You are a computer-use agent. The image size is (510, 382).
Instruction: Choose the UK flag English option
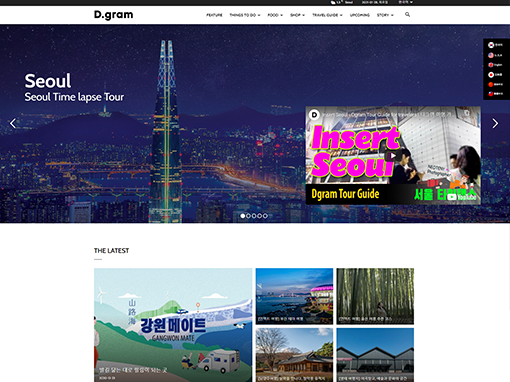coord(495,65)
